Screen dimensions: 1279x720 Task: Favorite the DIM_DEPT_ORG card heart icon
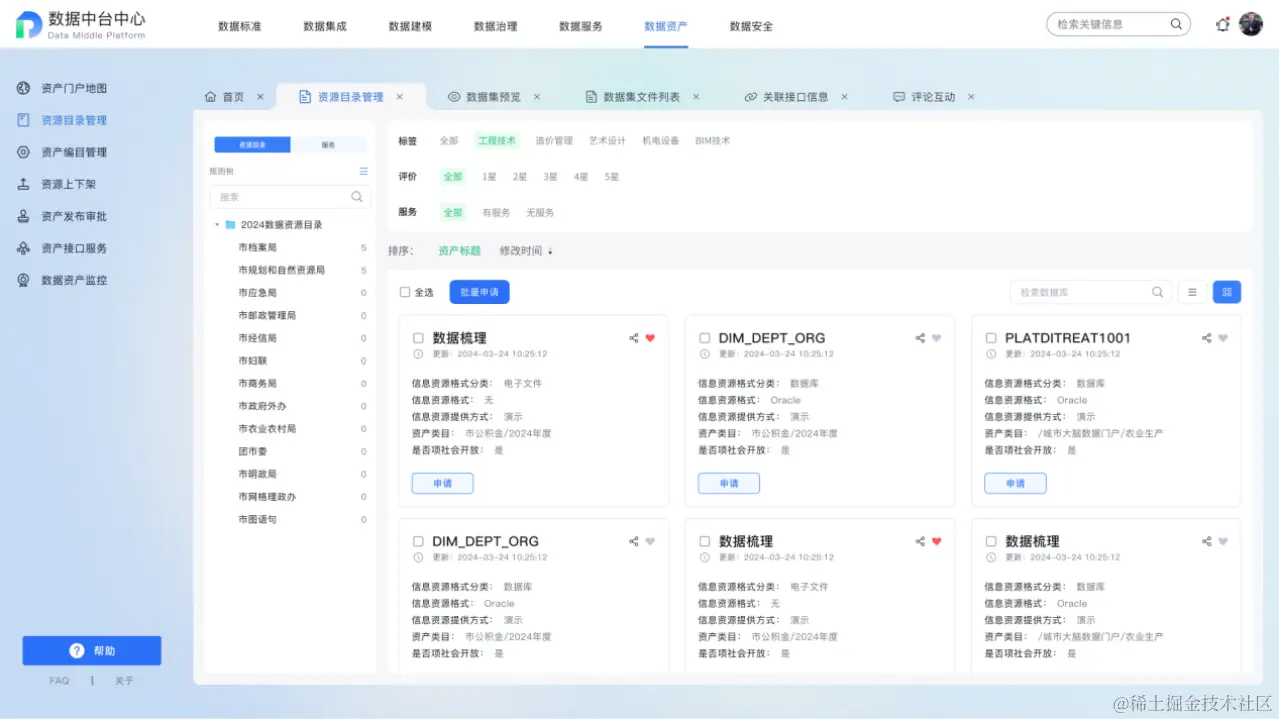coord(938,338)
